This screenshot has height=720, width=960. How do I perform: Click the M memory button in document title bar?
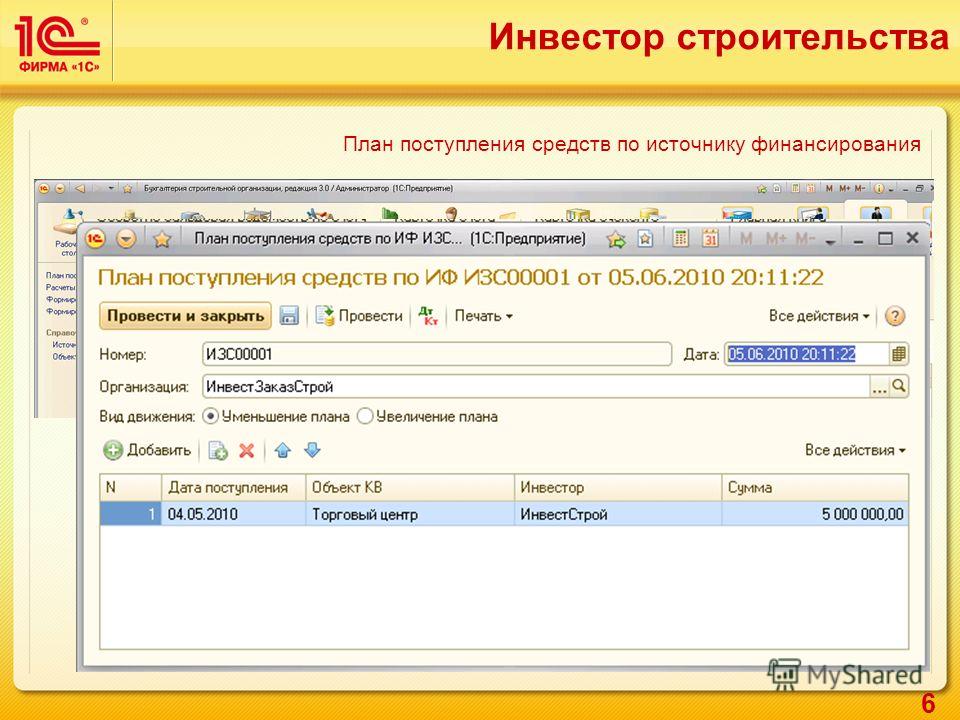[x=746, y=238]
